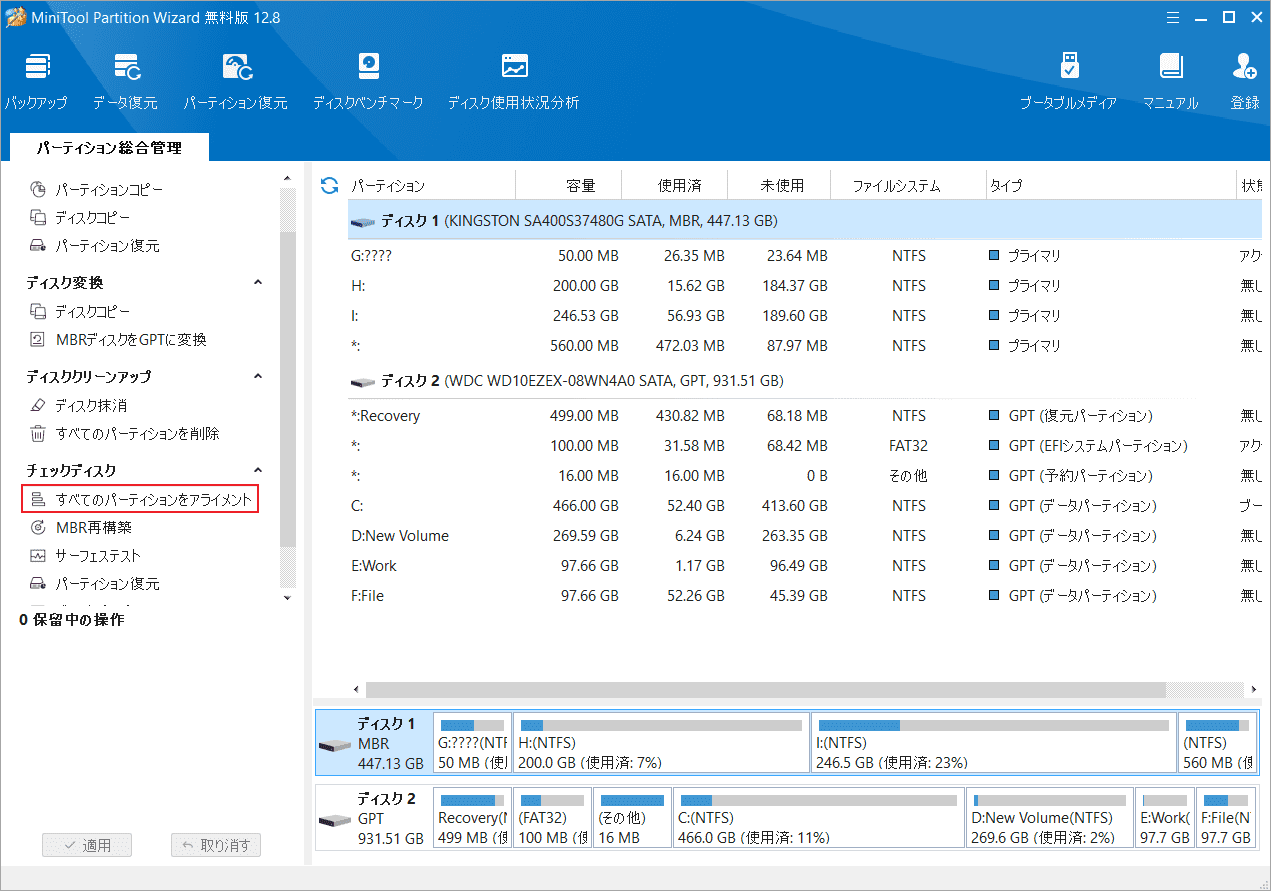Screen dimensions: 1271x891
Task: Select the F:File partition row
Action: 805,596
